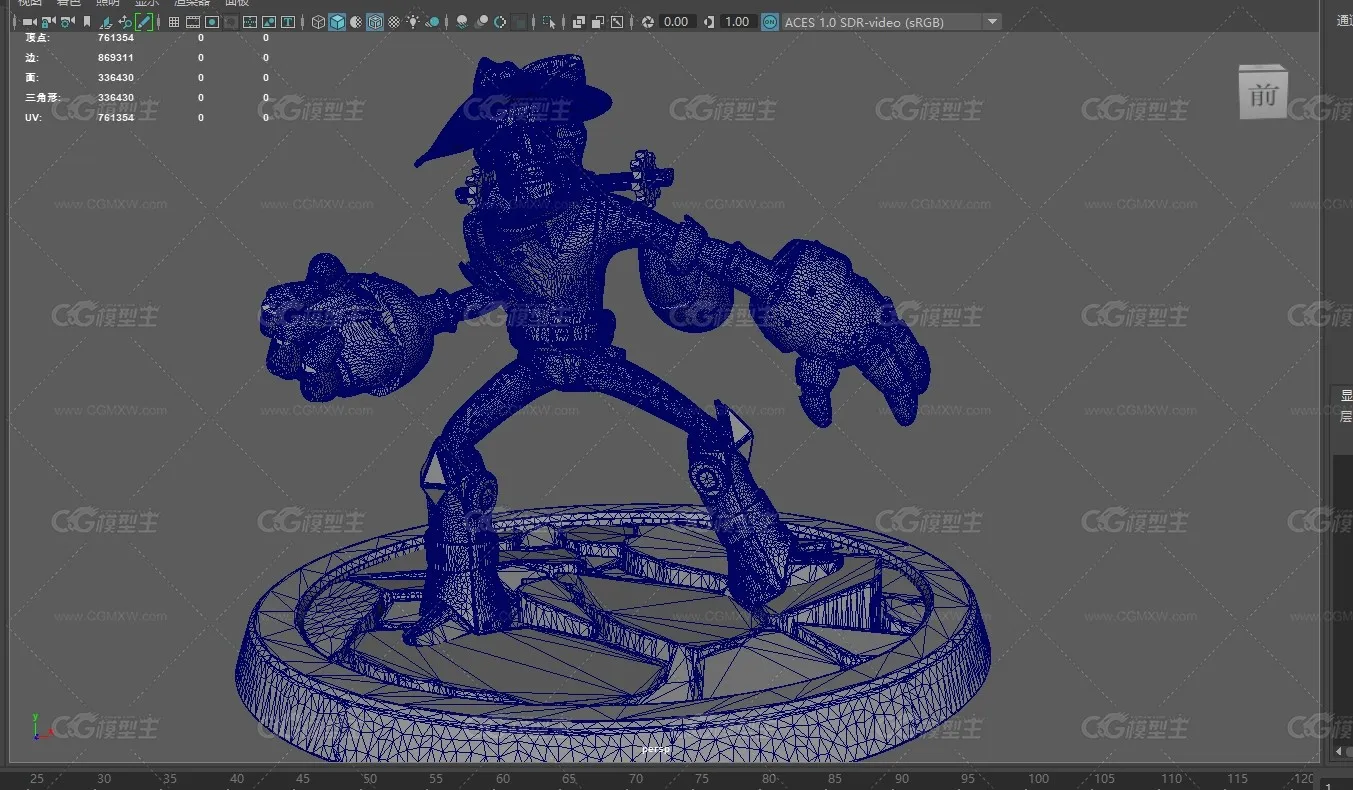The width and height of the screenshot is (1353, 790).
Task: Select the UV value 761354
Action: tap(116, 118)
